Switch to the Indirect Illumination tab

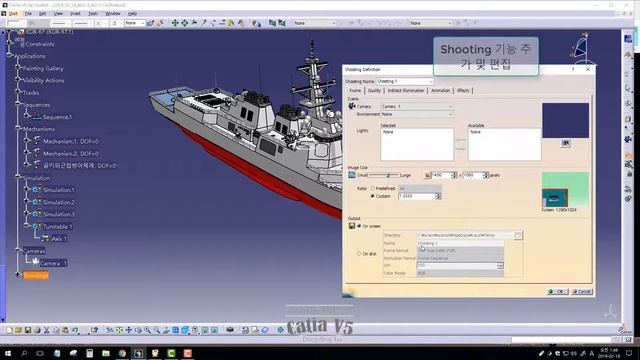click(x=406, y=91)
